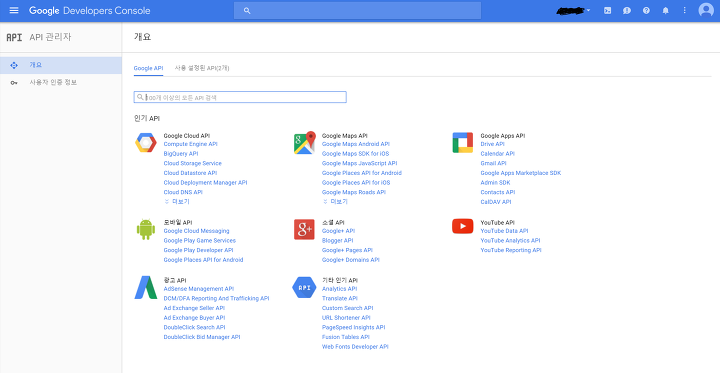The width and height of the screenshot is (720, 373).
Task: Open the vertical three-dot settings menu
Action: pos(685,10)
